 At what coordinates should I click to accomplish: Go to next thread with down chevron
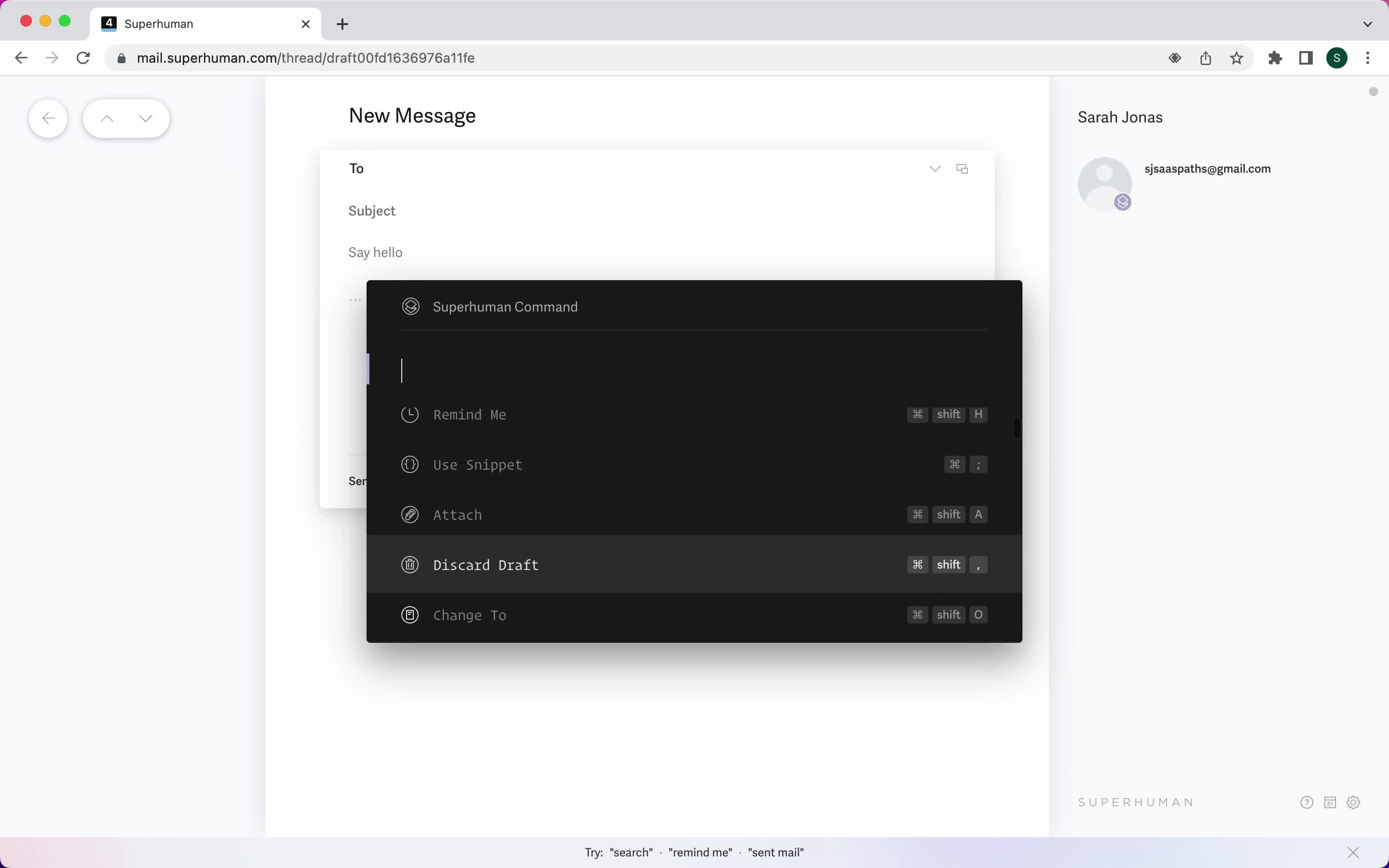coord(146,119)
